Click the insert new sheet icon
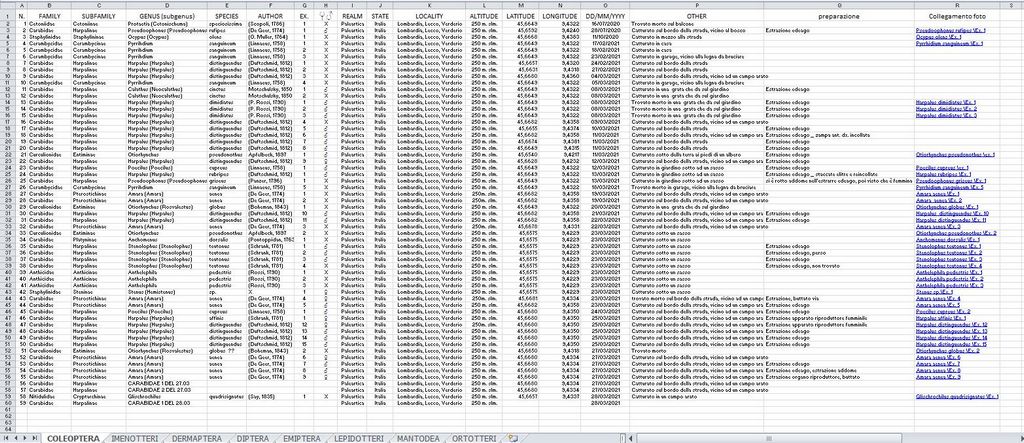This screenshot has width=1024, height=443. (x=511, y=438)
